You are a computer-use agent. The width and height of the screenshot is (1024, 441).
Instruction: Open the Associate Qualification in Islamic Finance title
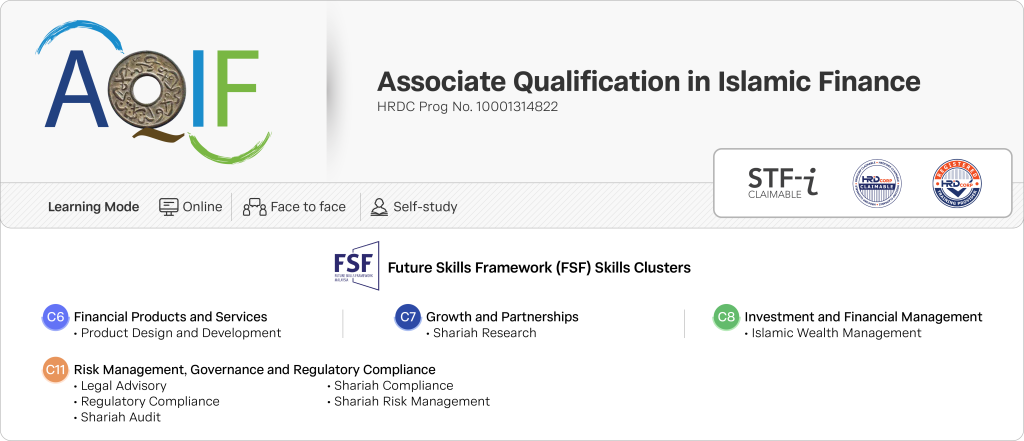click(648, 82)
